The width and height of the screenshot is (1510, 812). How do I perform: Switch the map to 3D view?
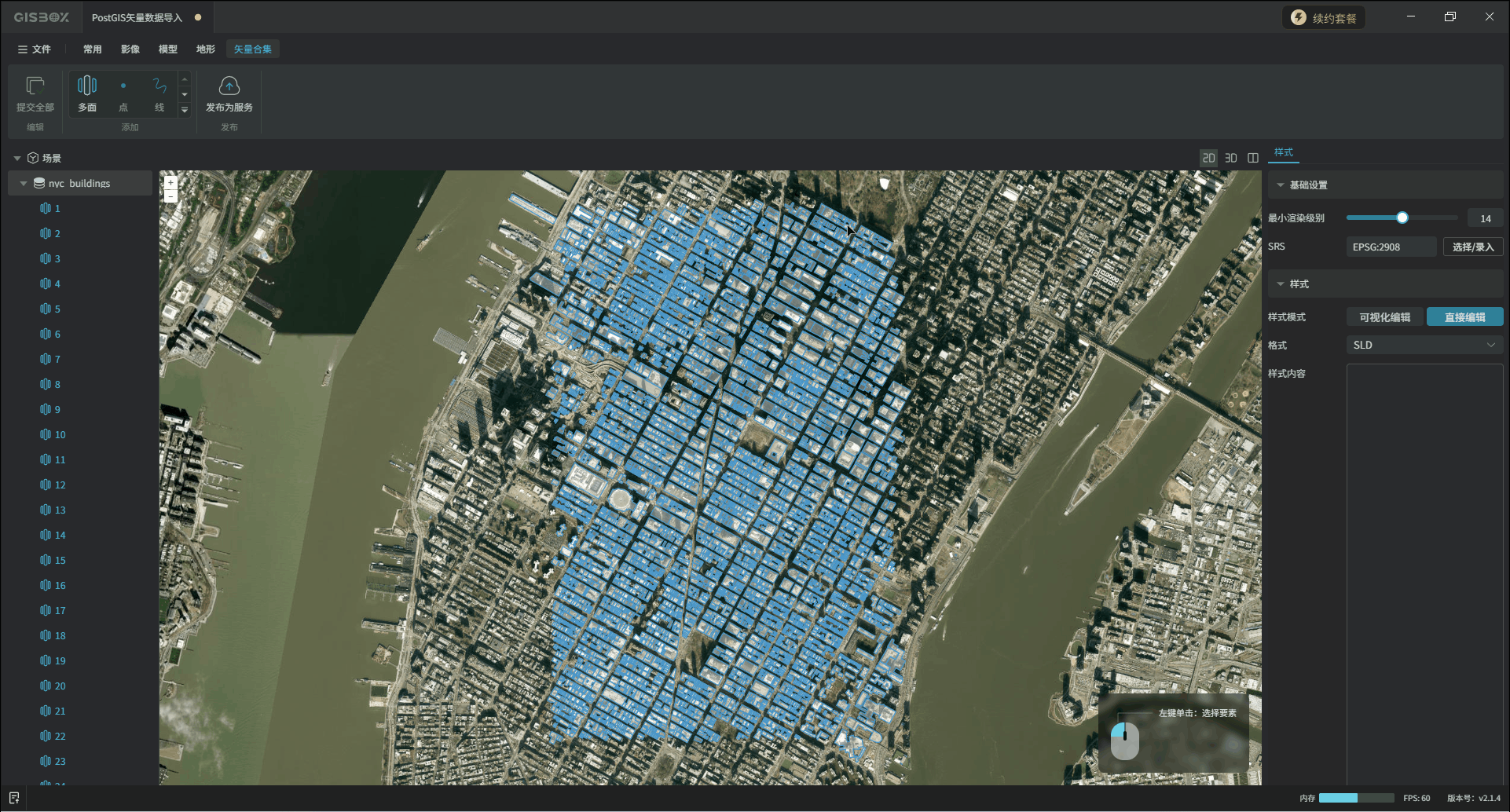point(1231,158)
